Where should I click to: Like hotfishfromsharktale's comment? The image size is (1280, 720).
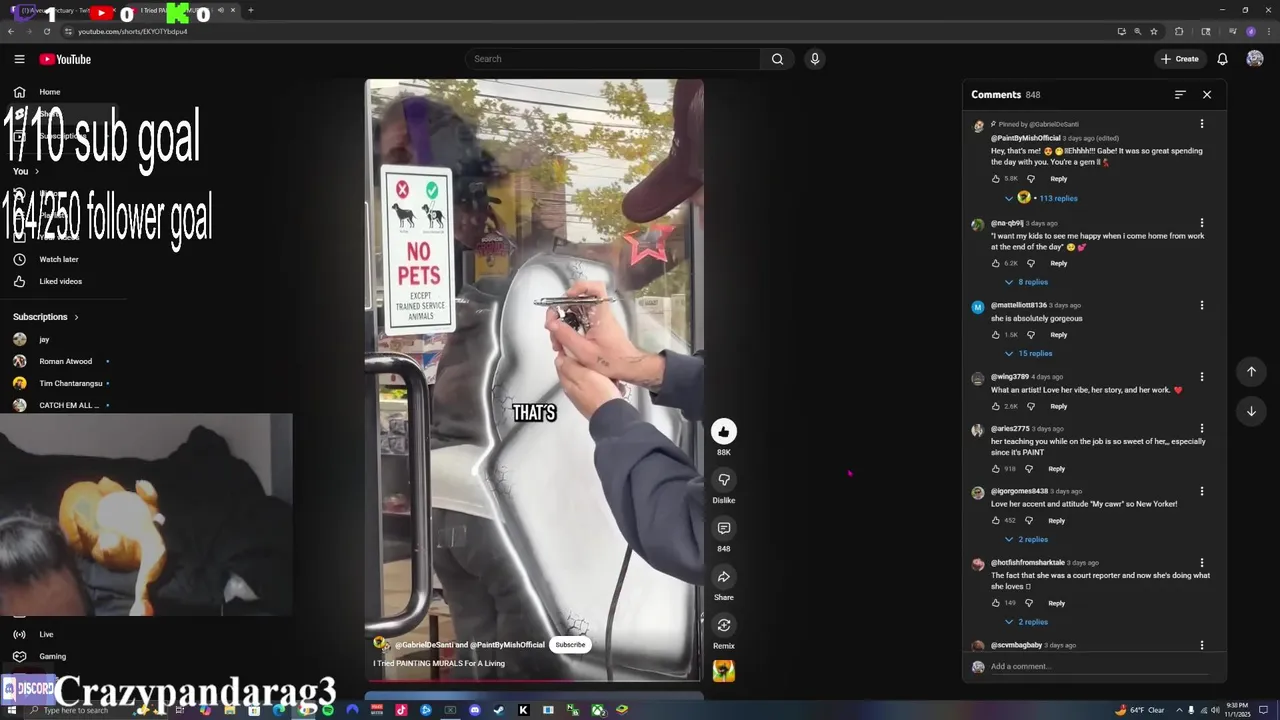[x=995, y=603]
